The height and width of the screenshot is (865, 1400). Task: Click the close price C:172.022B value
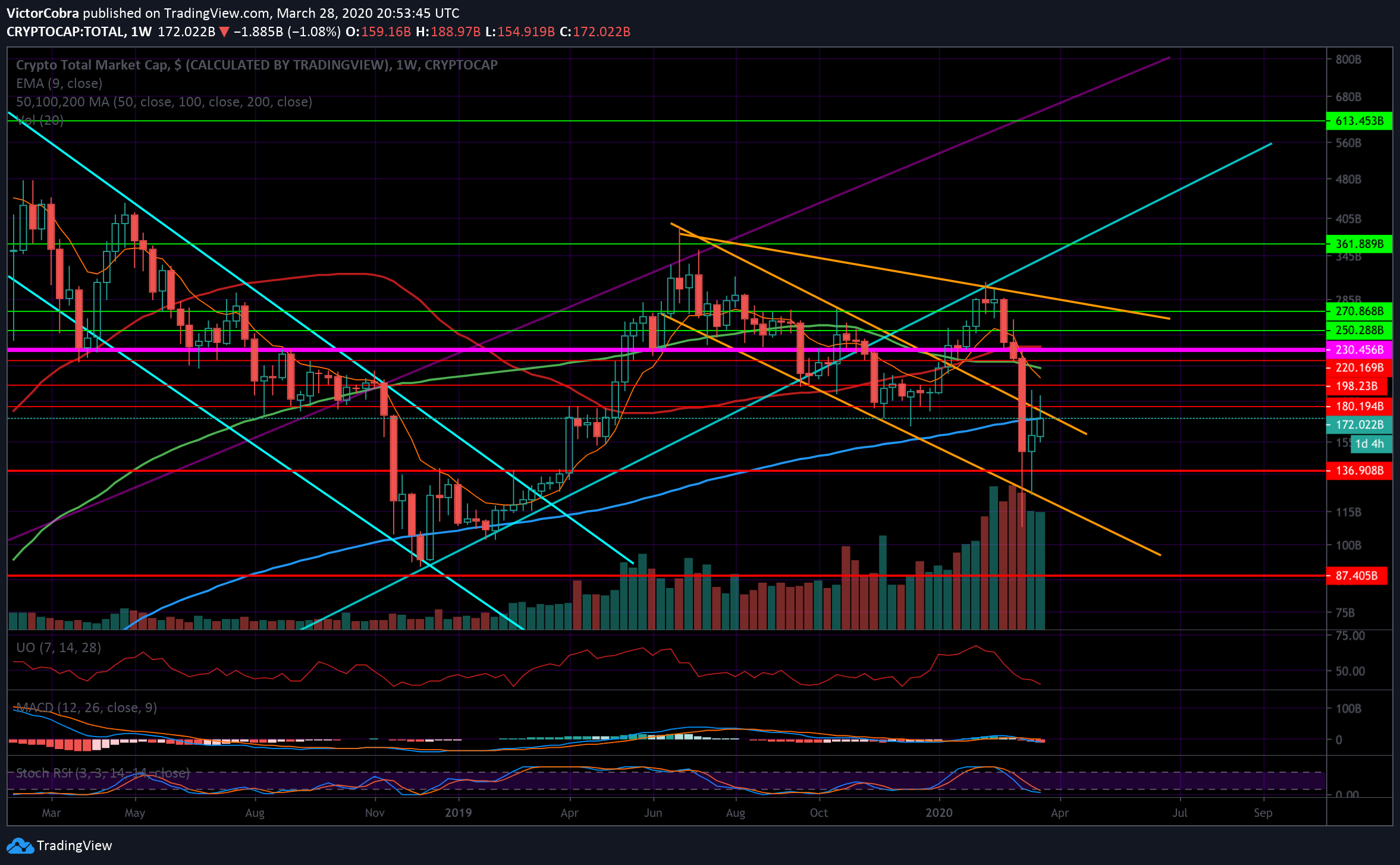595,32
